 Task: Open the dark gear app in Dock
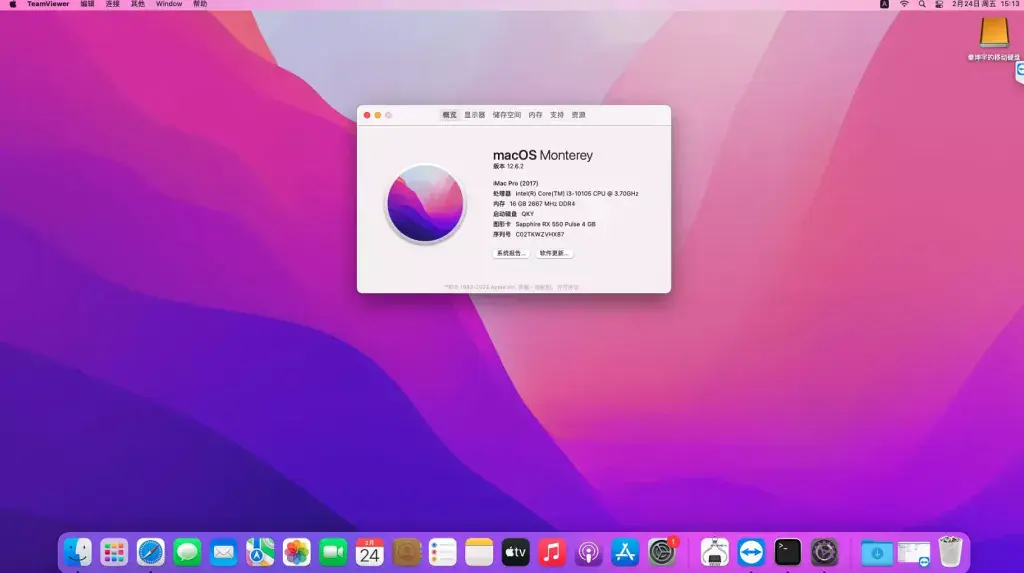824,553
